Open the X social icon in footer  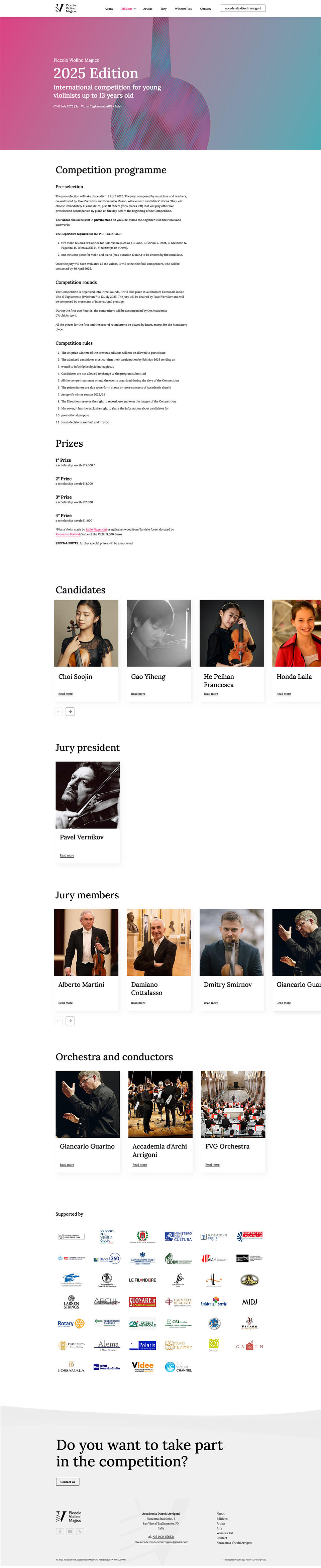click(80, 1532)
